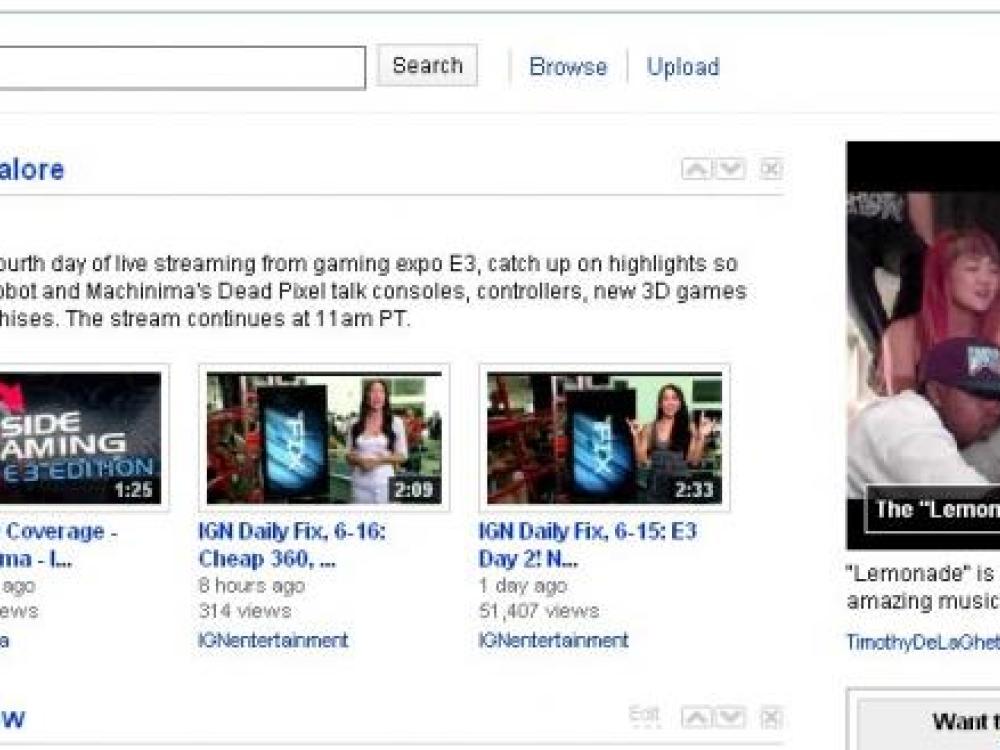Visit IGNentertainment channel under the 51,407 views video

coord(553,640)
